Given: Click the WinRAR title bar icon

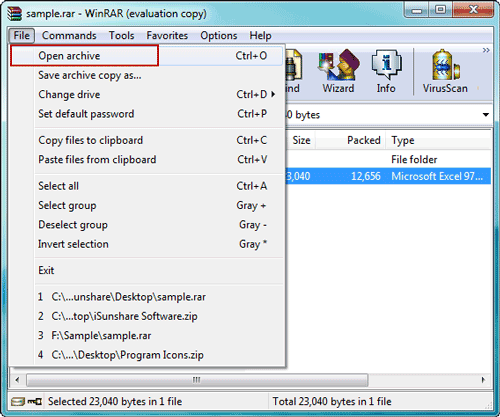Looking at the screenshot, I should pos(14,14).
